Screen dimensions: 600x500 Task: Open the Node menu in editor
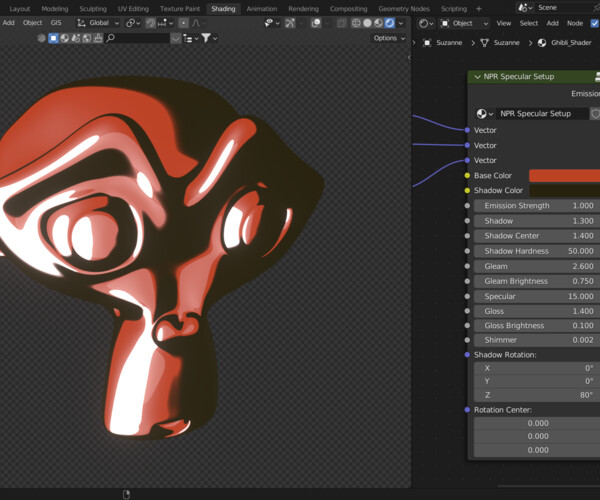tap(574, 23)
